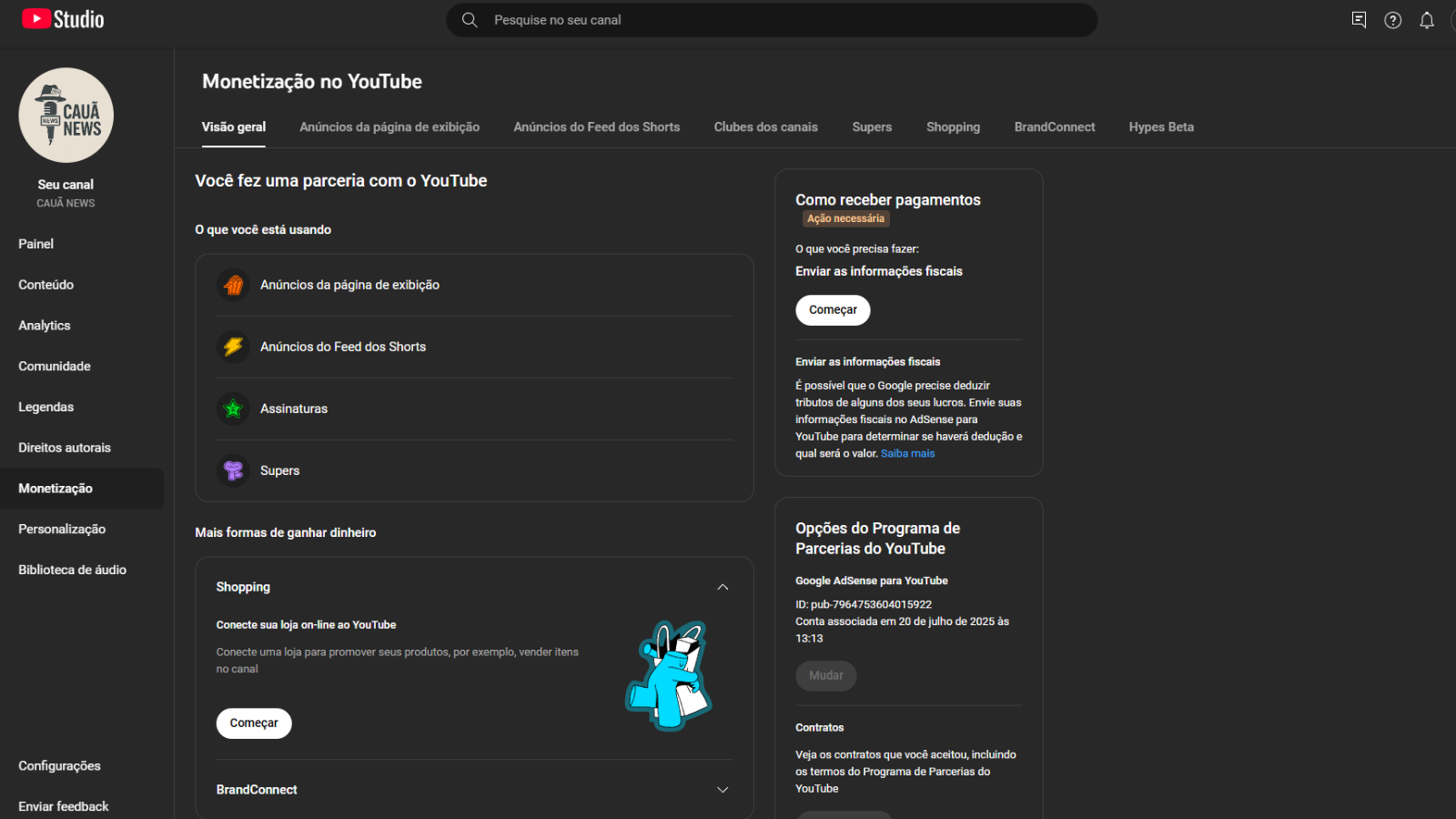Click the Supers row label
The height and width of the screenshot is (819, 1456).
point(279,470)
